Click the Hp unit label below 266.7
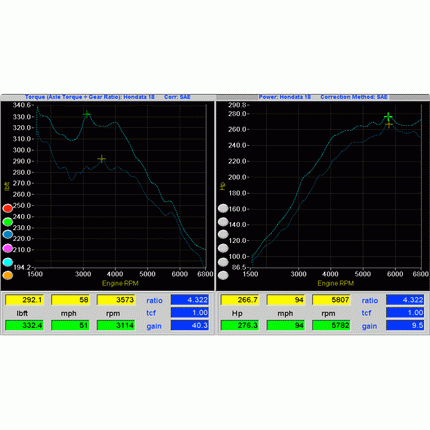The image size is (430, 430). [x=237, y=313]
